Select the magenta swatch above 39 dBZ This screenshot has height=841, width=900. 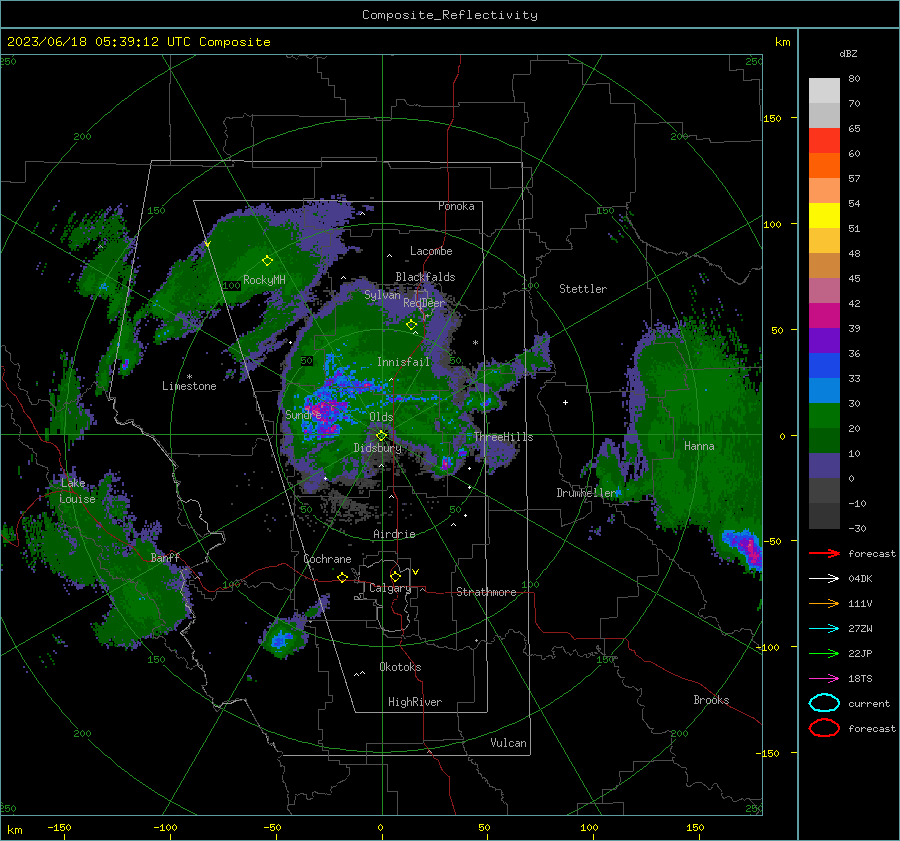click(824, 316)
